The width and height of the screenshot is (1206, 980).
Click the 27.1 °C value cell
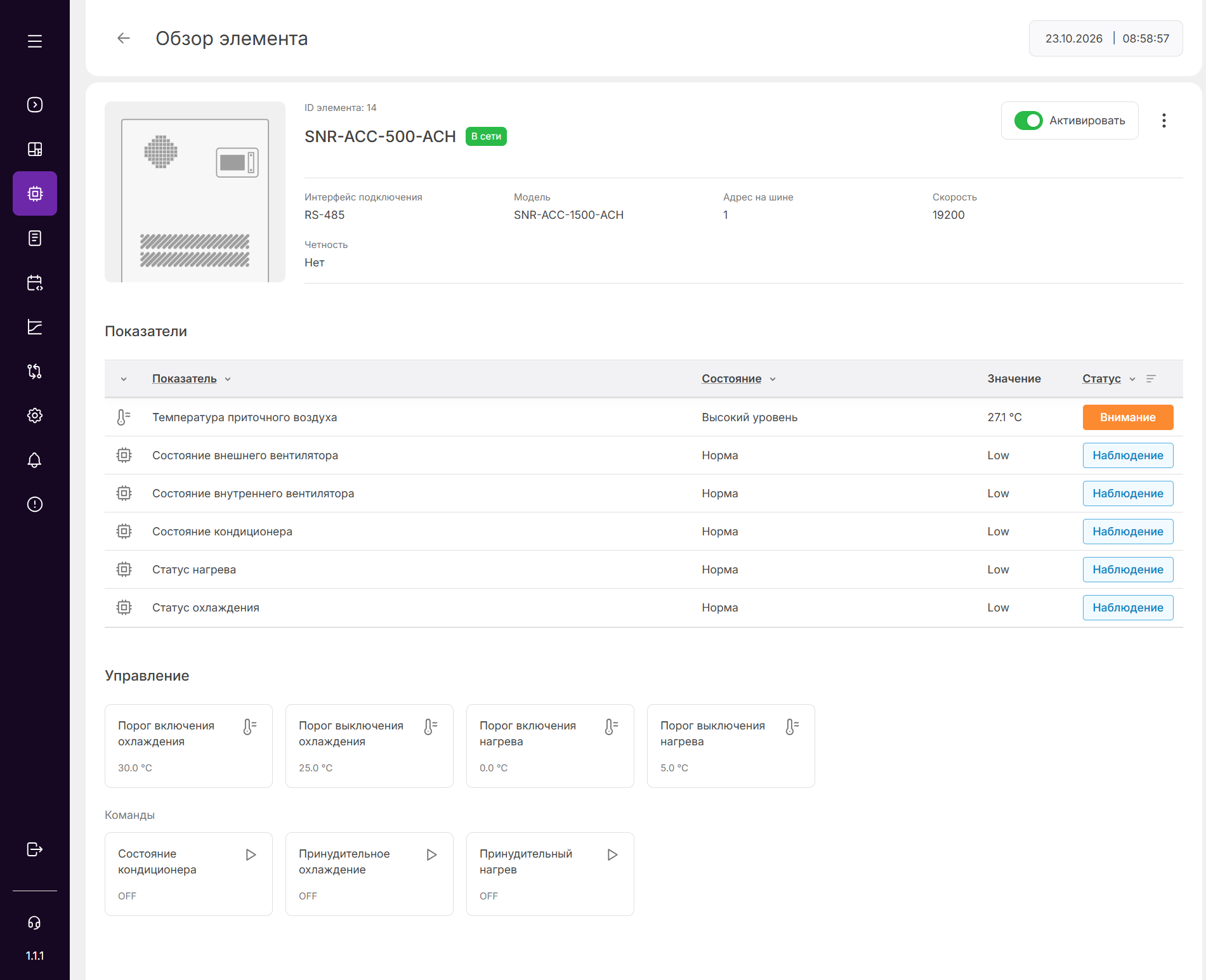tap(1004, 417)
